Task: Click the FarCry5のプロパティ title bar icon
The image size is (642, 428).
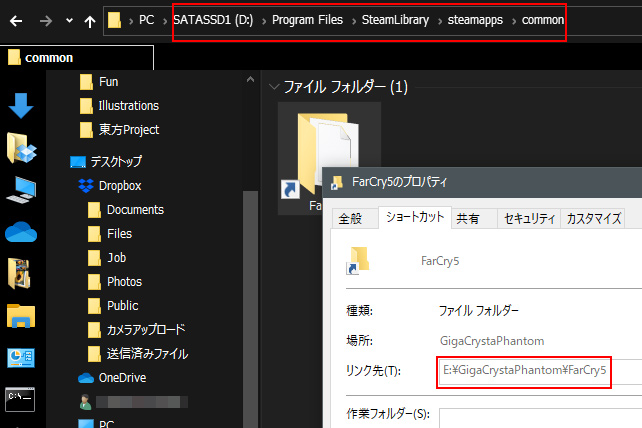Action: [x=337, y=182]
